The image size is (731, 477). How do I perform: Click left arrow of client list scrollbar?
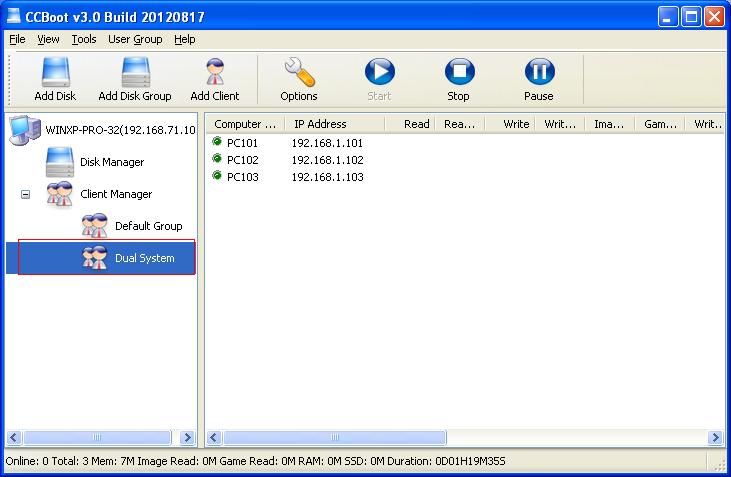[x=214, y=437]
